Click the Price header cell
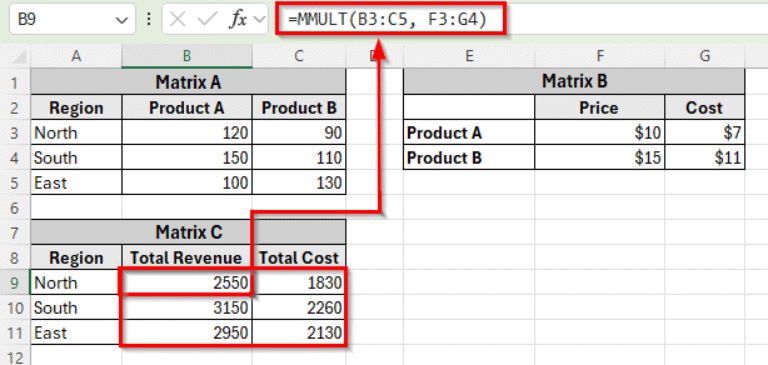Screen dimensions: 768x365 tap(600, 107)
